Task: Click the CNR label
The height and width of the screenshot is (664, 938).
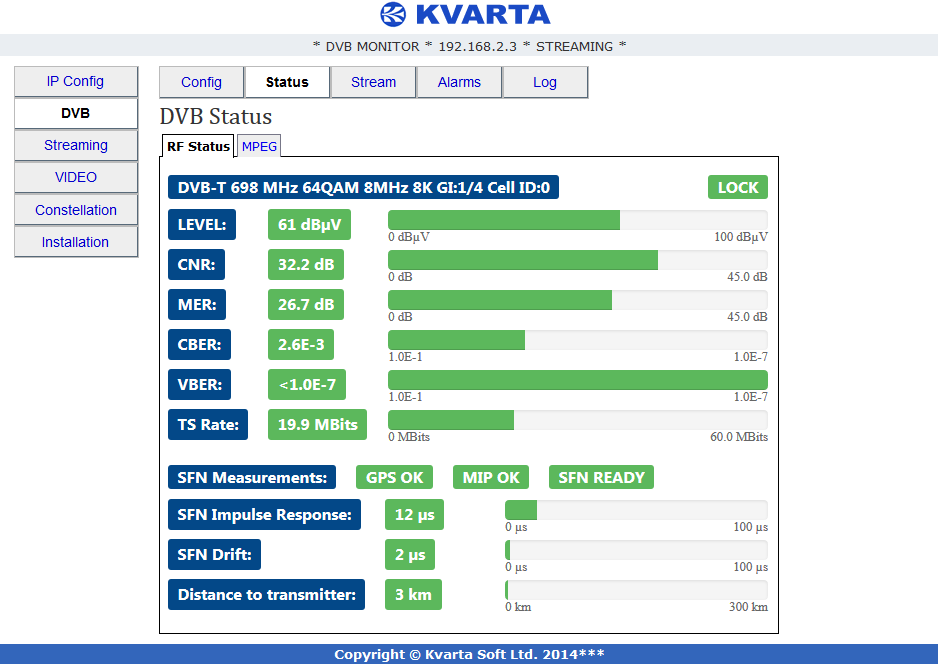Action: (196, 264)
